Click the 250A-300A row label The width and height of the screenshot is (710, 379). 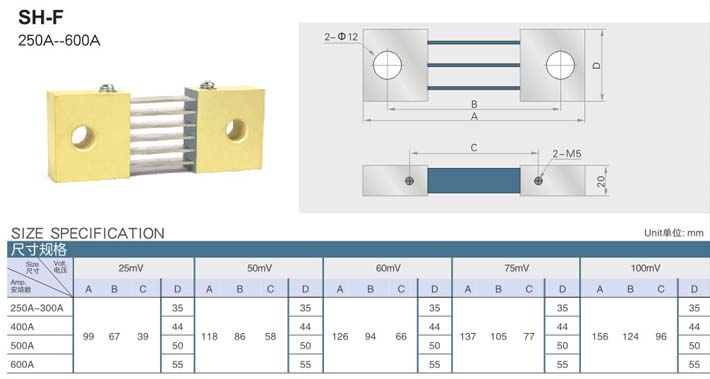pyautogui.click(x=37, y=308)
